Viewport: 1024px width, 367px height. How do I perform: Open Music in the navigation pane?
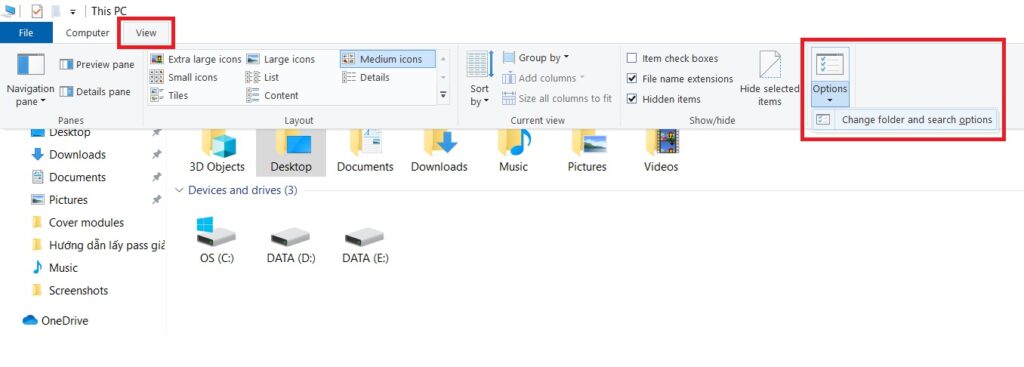coord(54,268)
